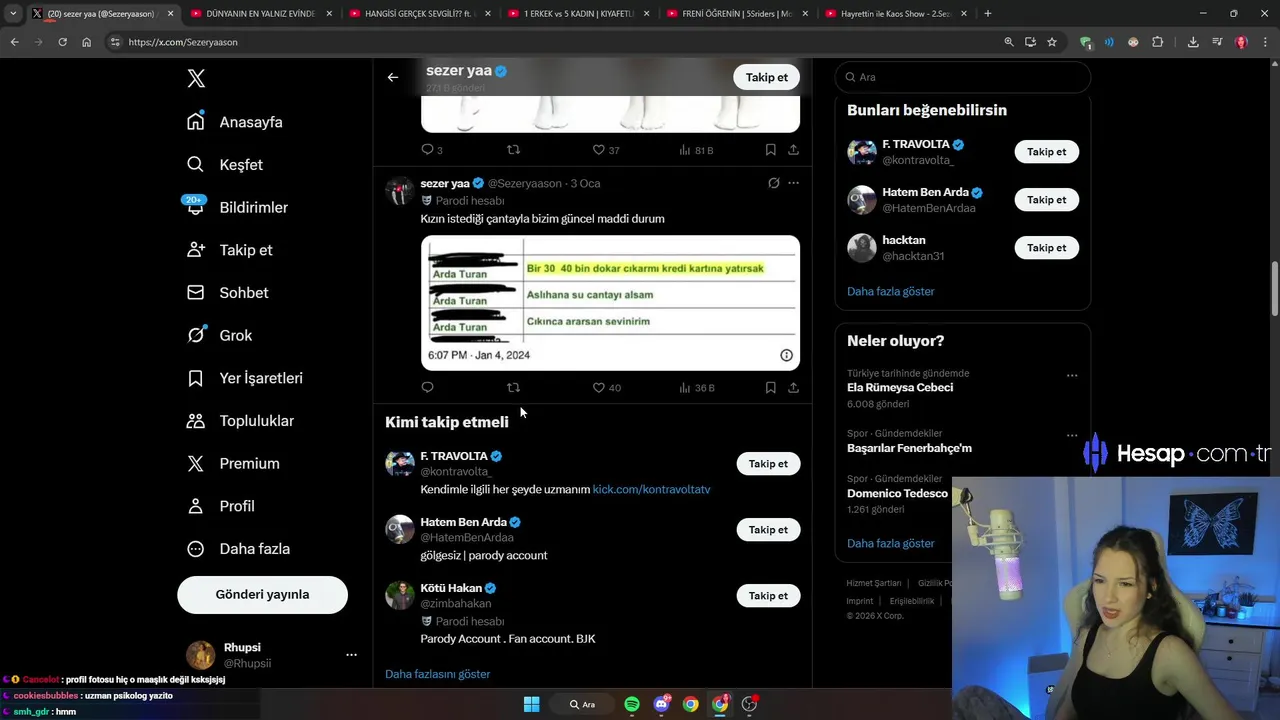Open Bildirimler notifications

click(x=237, y=207)
